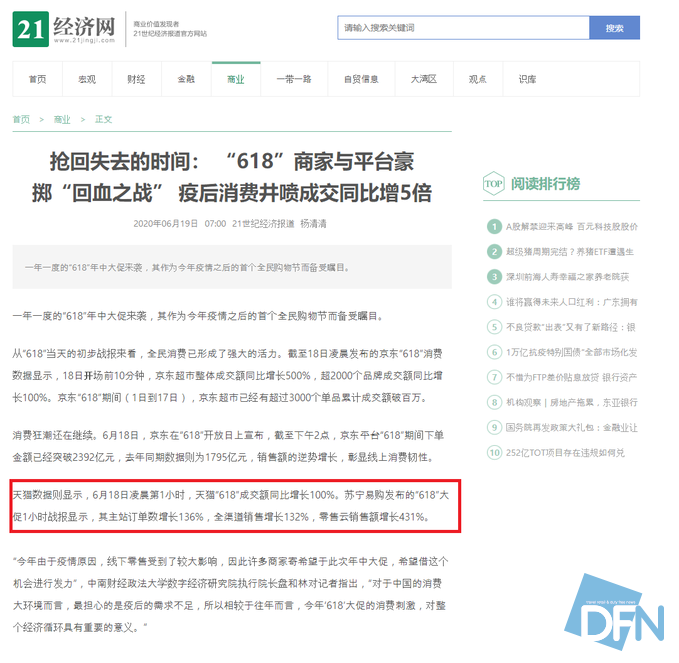Click the gray summary box text
The width and height of the screenshot is (679, 663).
(x=188, y=268)
